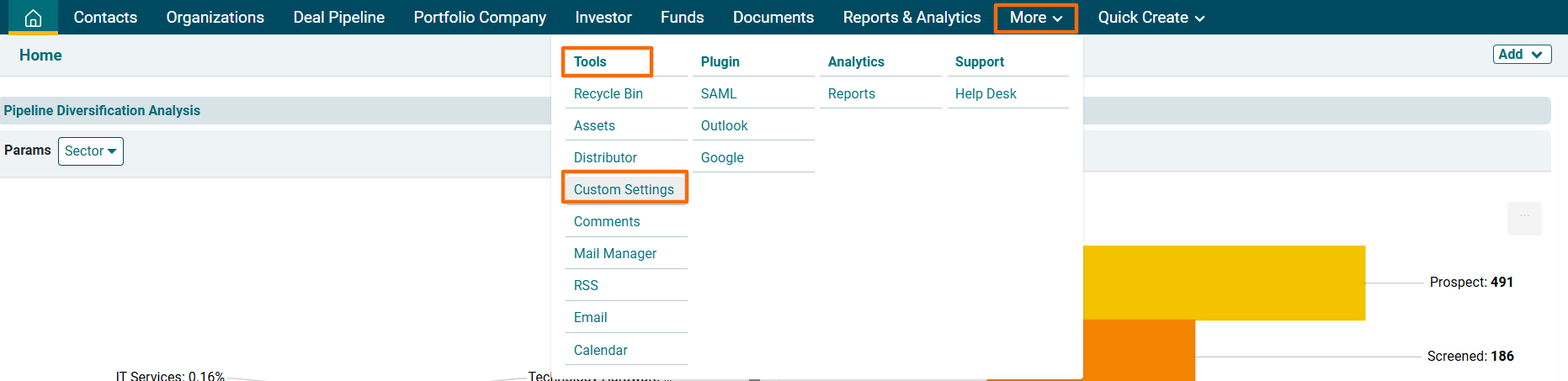Select Recycle Bin menu entry
The height and width of the screenshot is (381, 1568).
pyautogui.click(x=608, y=93)
